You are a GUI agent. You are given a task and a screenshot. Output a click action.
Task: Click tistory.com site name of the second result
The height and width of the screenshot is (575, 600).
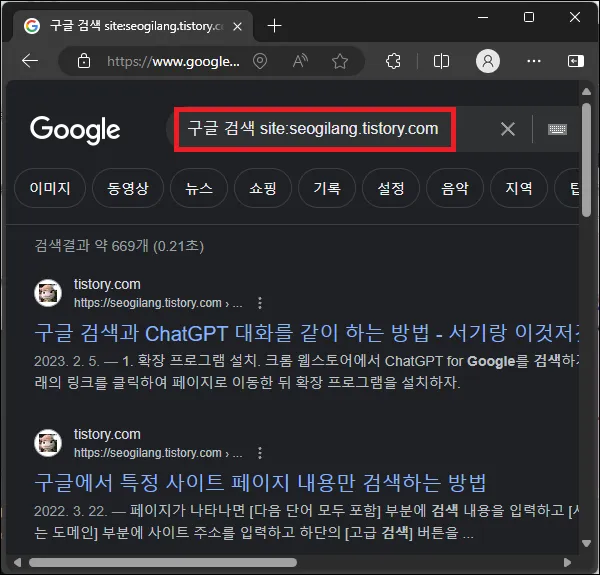[x=107, y=434]
